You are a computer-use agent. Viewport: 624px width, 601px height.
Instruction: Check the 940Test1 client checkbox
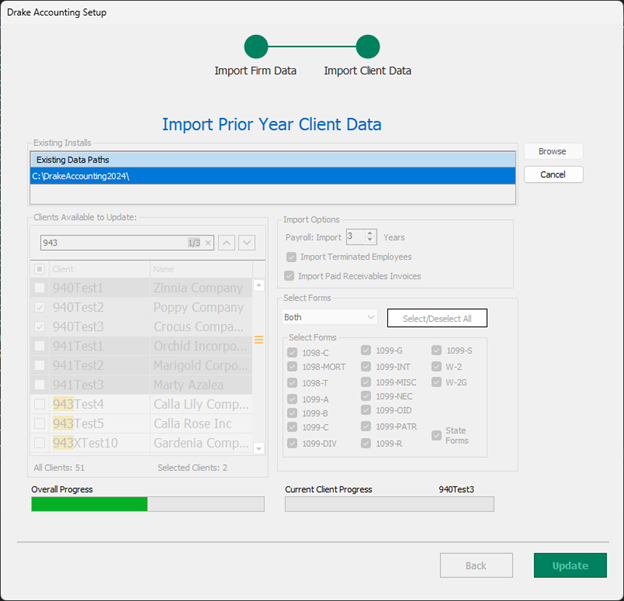coord(39,288)
